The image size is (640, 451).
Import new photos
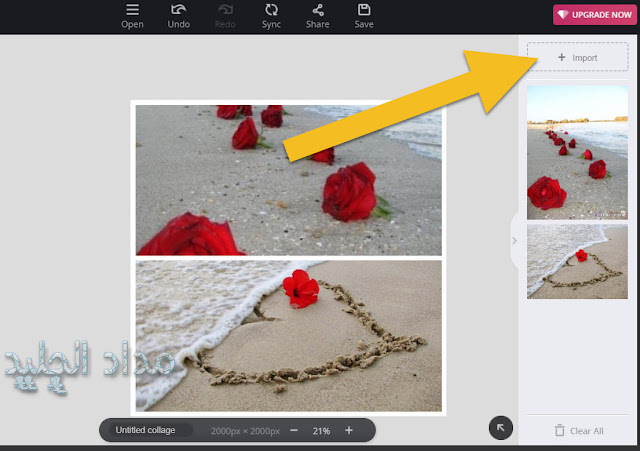[578, 57]
